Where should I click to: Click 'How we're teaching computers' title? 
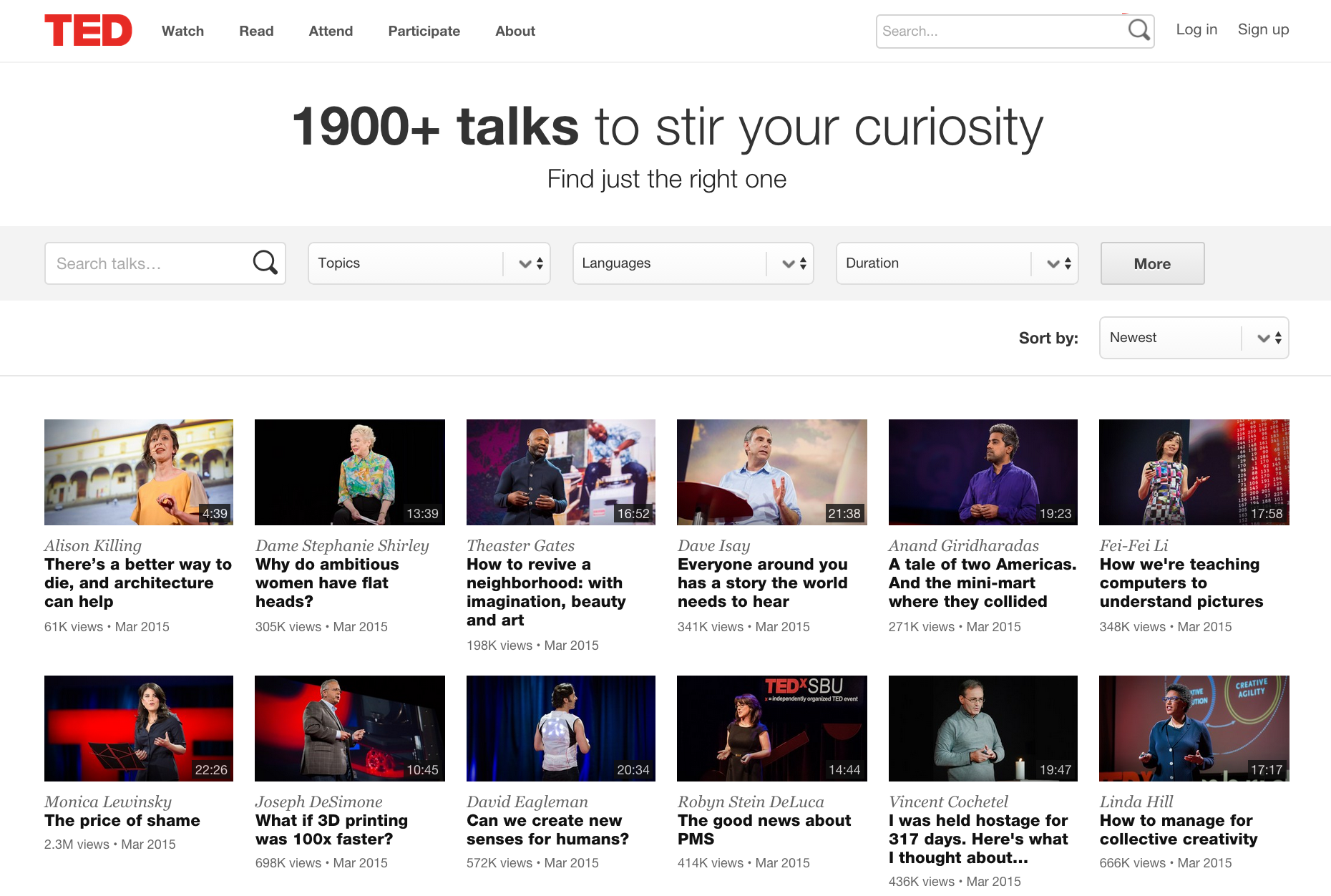tap(1181, 583)
